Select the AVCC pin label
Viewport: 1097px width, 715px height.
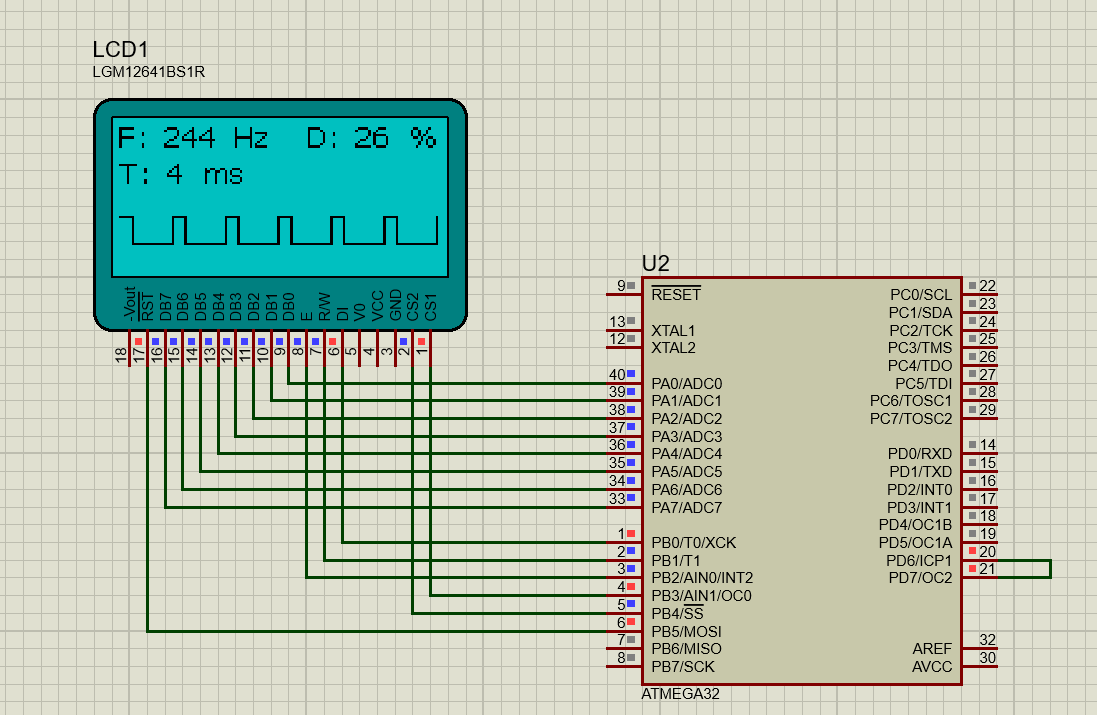click(x=932, y=667)
